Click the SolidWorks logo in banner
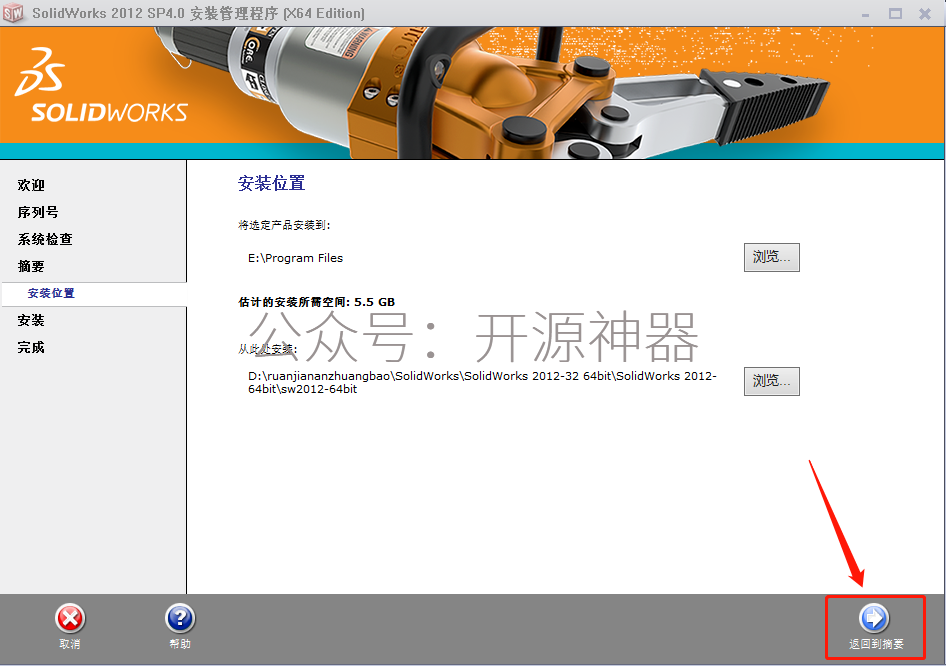Screen dimensions: 946x666 click(x=101, y=86)
